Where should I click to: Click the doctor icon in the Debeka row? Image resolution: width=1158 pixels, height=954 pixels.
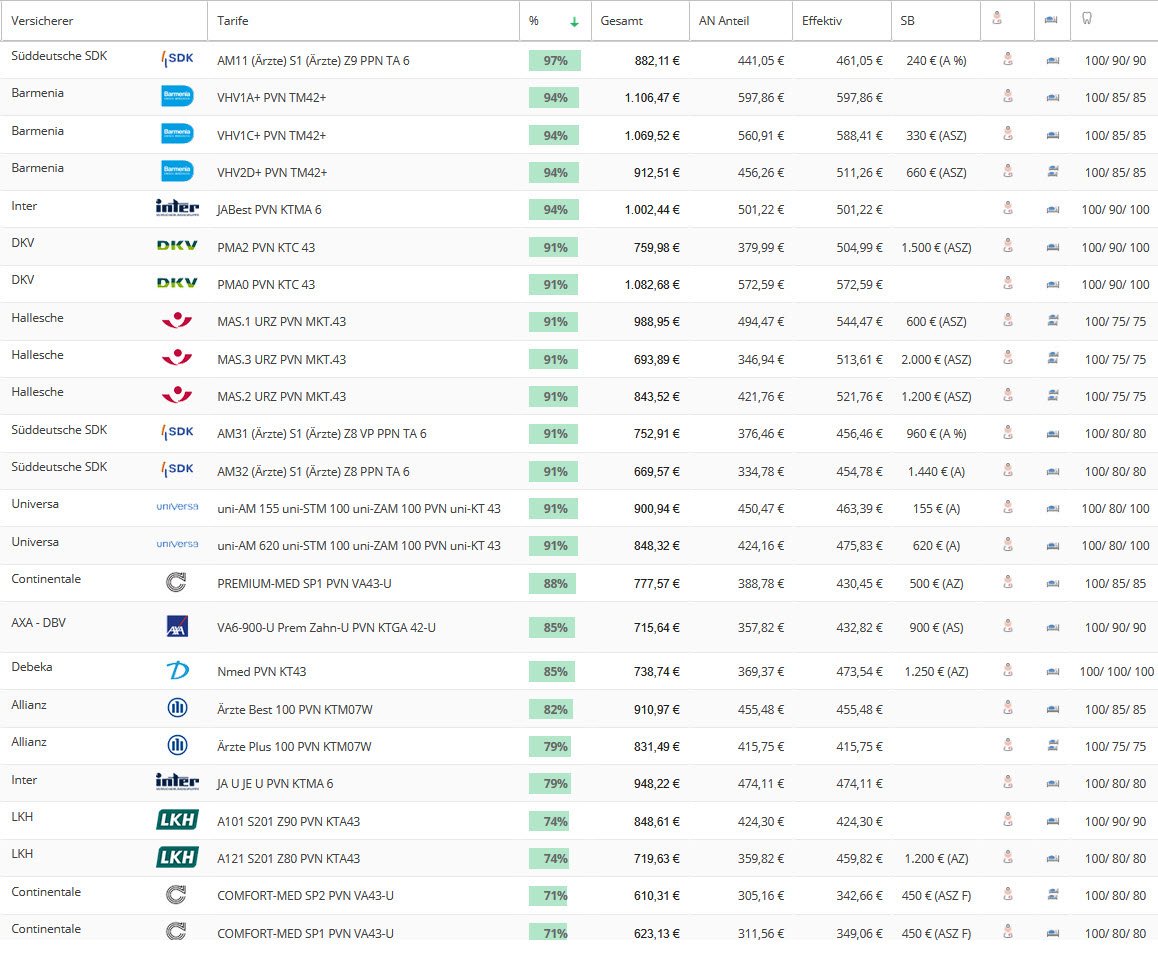tap(1007, 671)
